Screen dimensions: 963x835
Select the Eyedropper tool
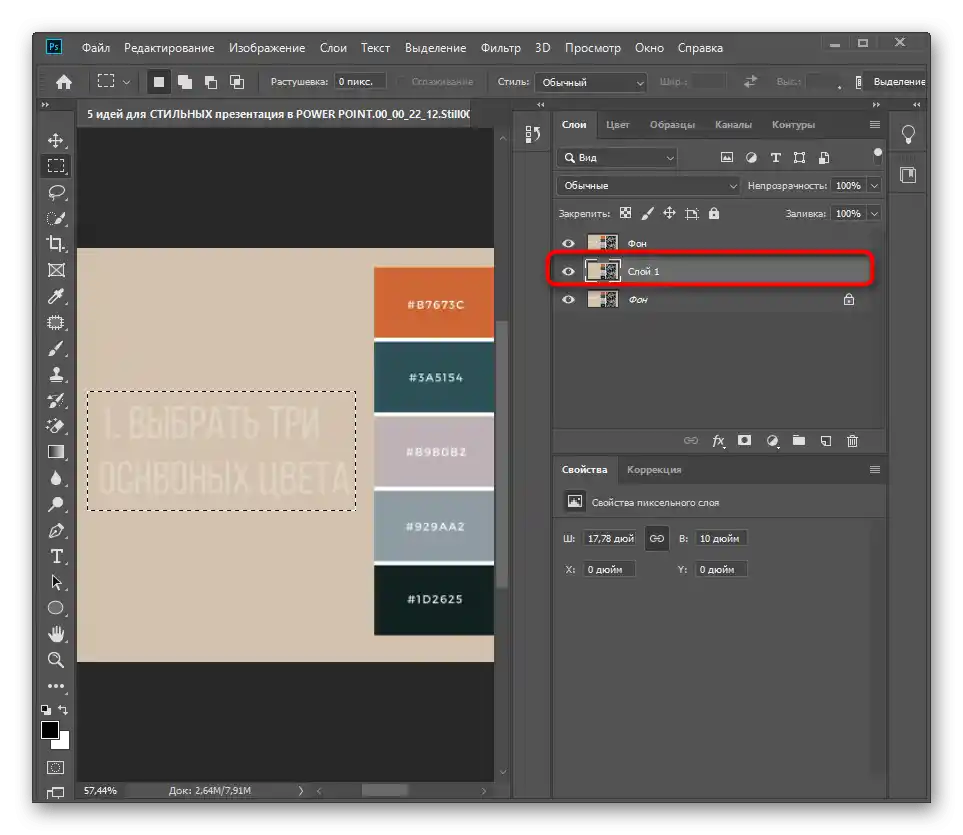coord(56,296)
